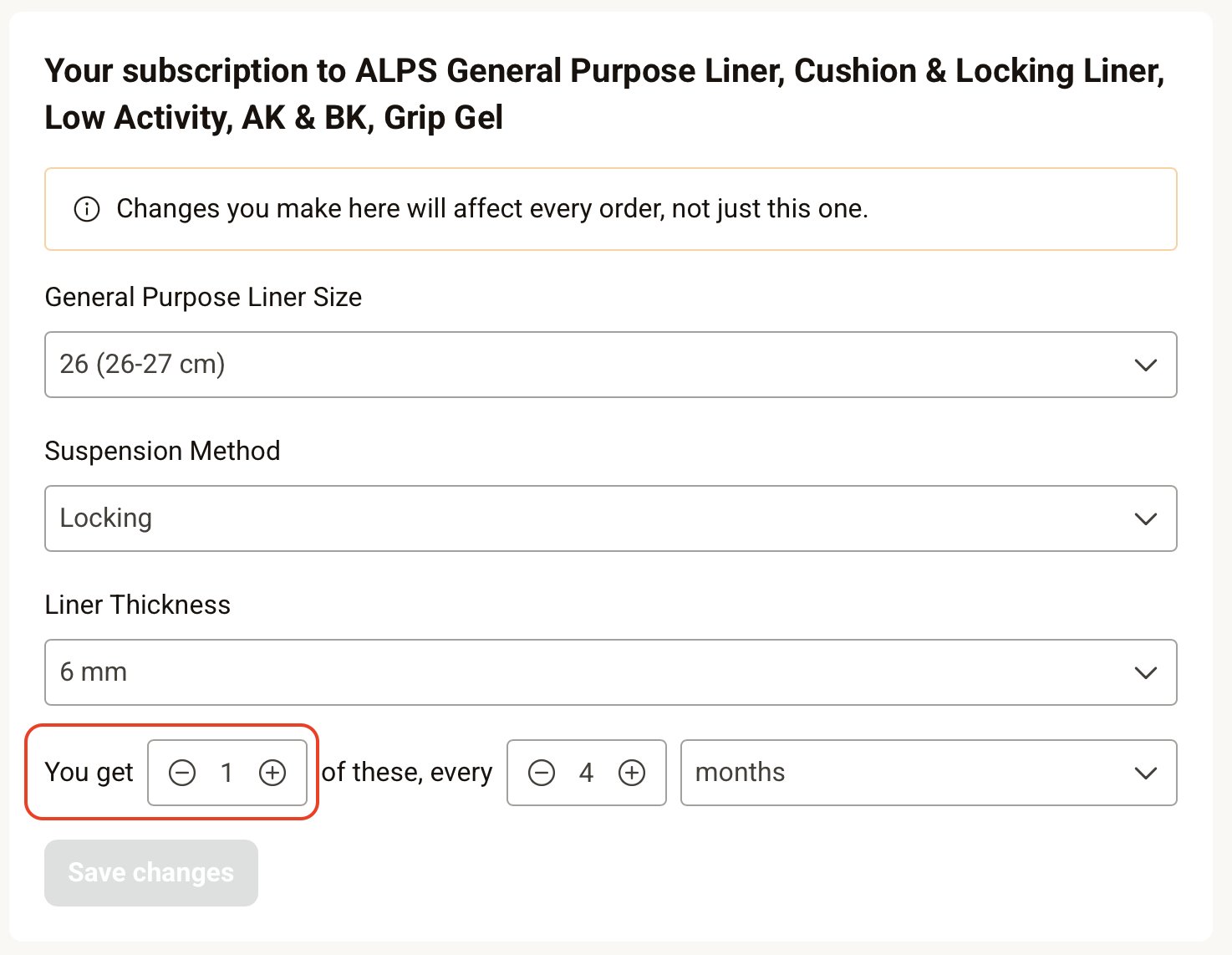This screenshot has height=955, width=1232.
Task: Click chevron arrow on the months field
Action: pos(1146,773)
